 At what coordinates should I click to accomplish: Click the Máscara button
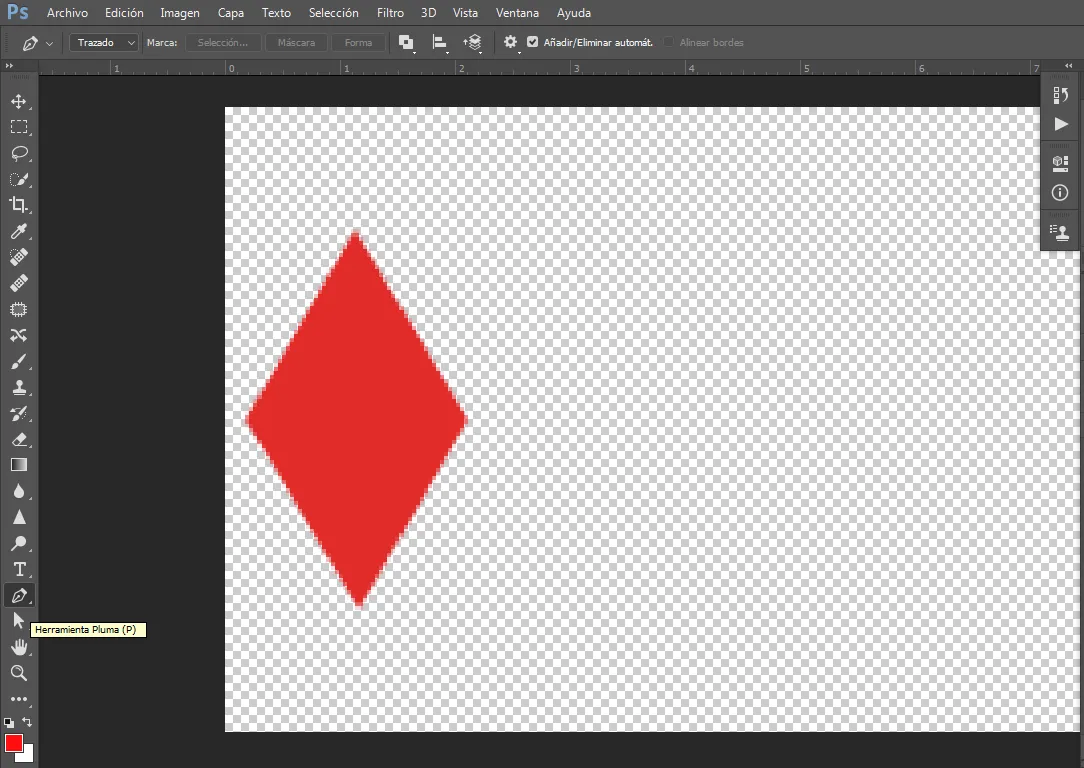[296, 43]
